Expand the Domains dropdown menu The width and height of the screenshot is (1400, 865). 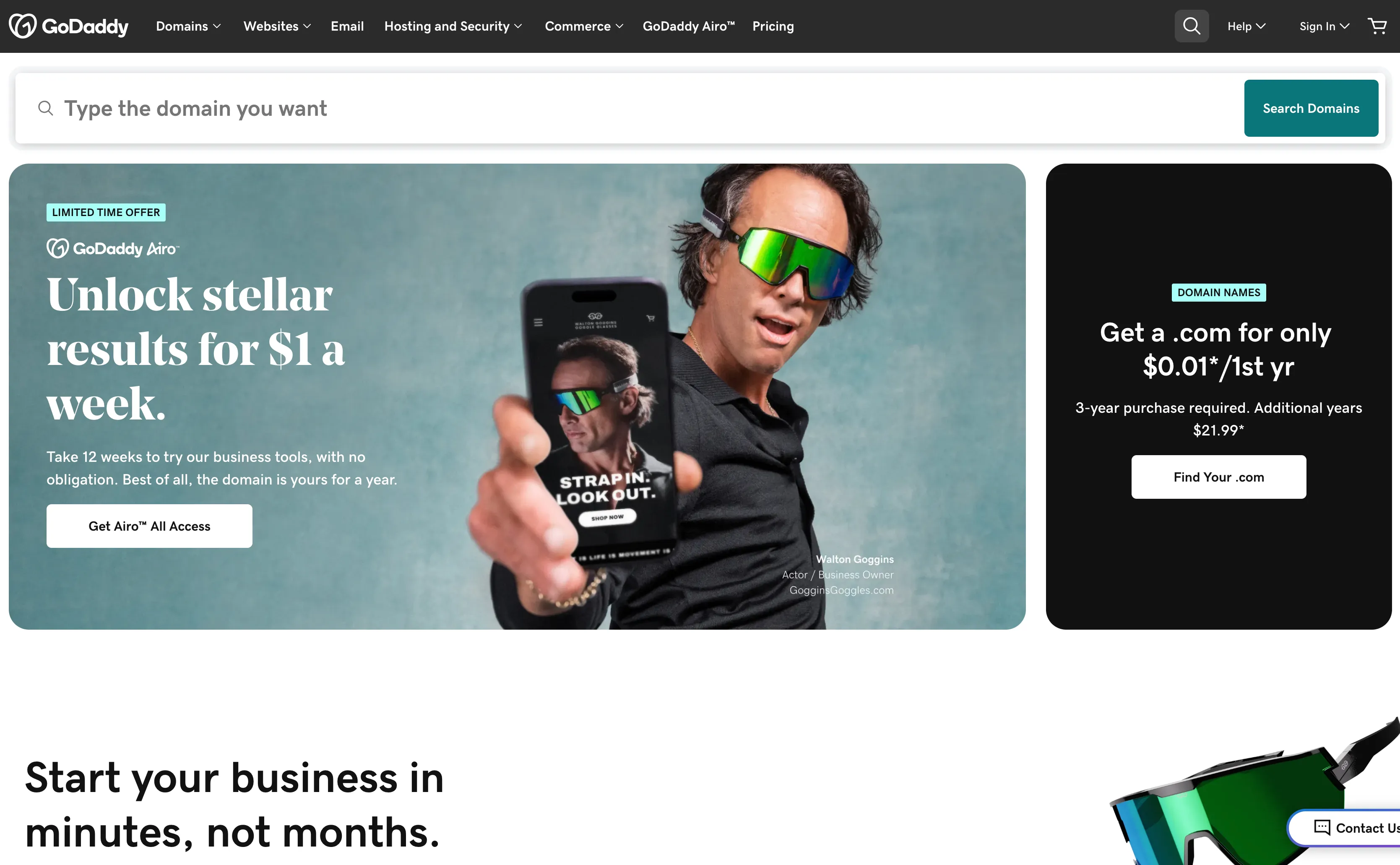188,26
